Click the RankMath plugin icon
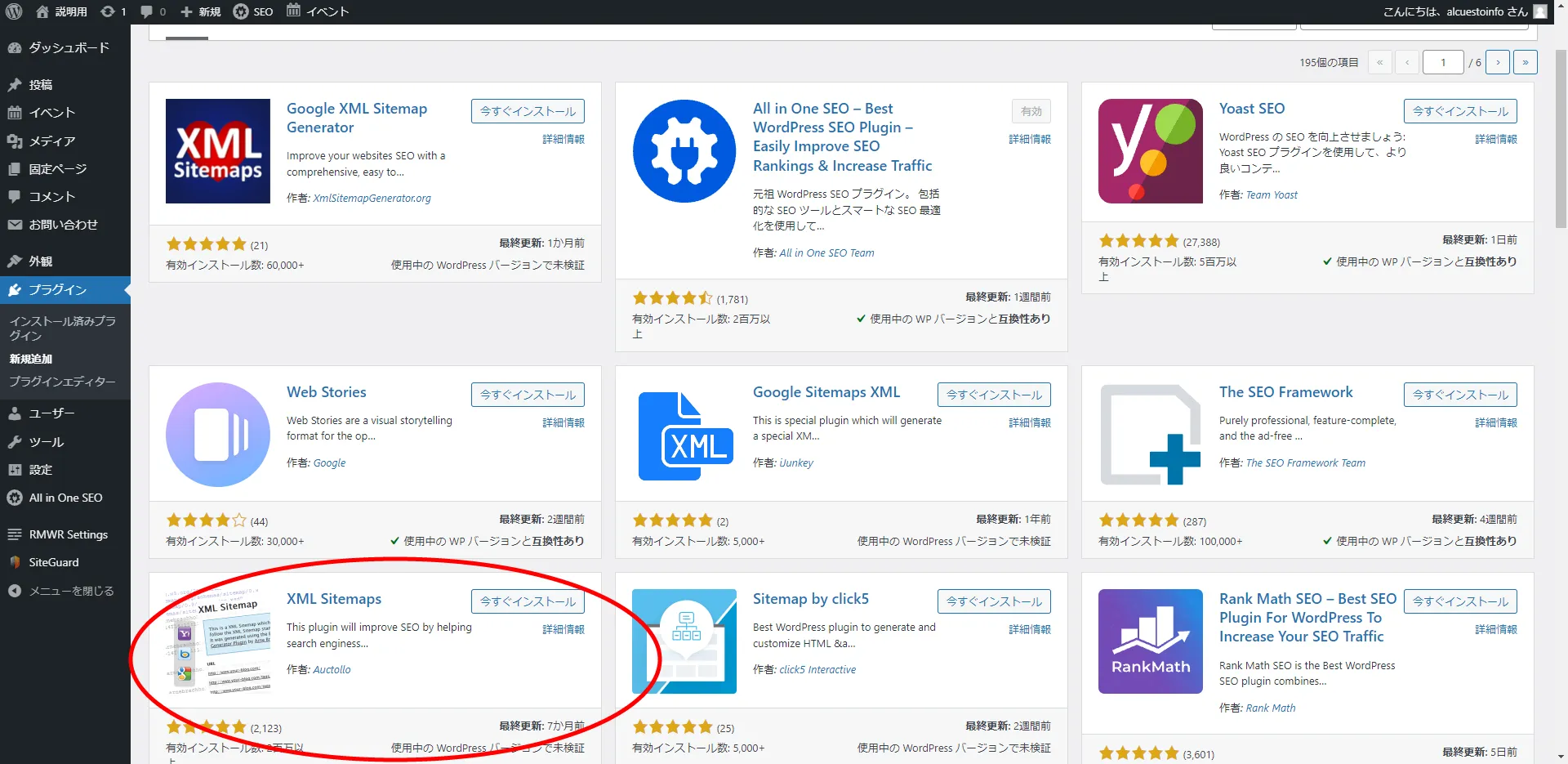The height and width of the screenshot is (764, 1568). coord(1151,641)
